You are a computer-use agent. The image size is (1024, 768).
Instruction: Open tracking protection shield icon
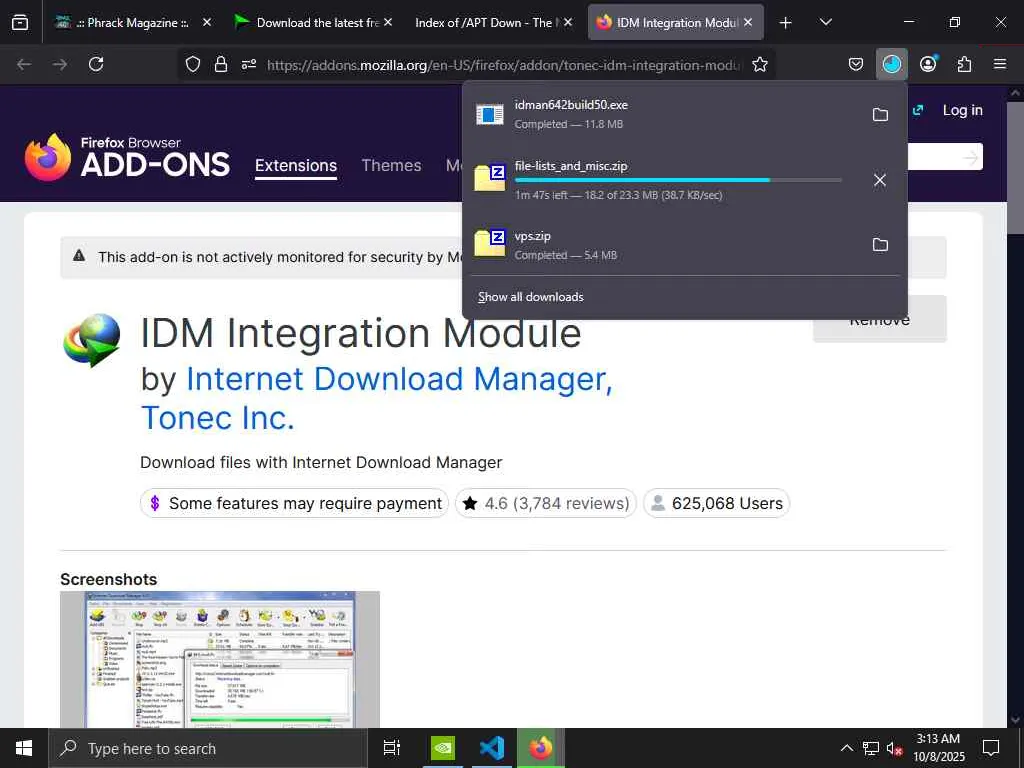(193, 64)
